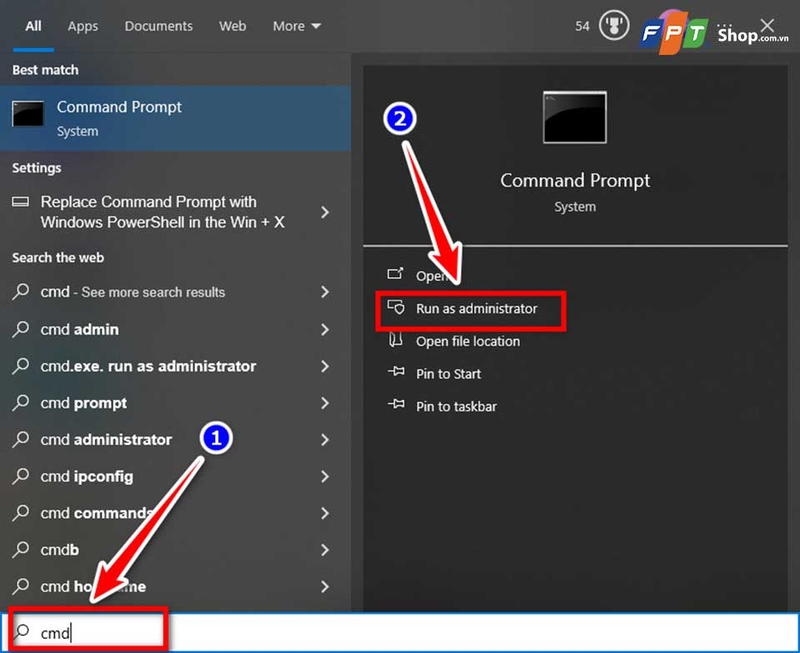Click pin icon beside Pin to taskbar
This screenshot has height=653, width=800.
pyautogui.click(x=396, y=405)
